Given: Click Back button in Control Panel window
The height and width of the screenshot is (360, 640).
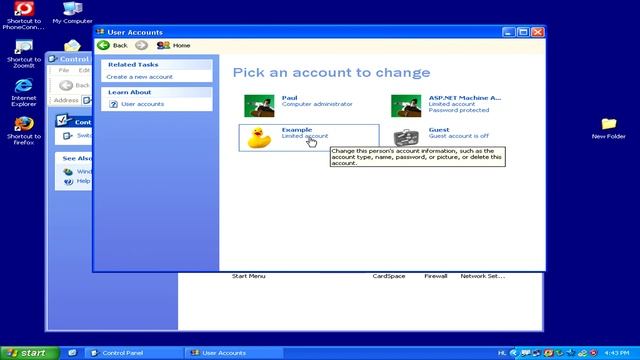Looking at the screenshot, I should click(74, 85).
